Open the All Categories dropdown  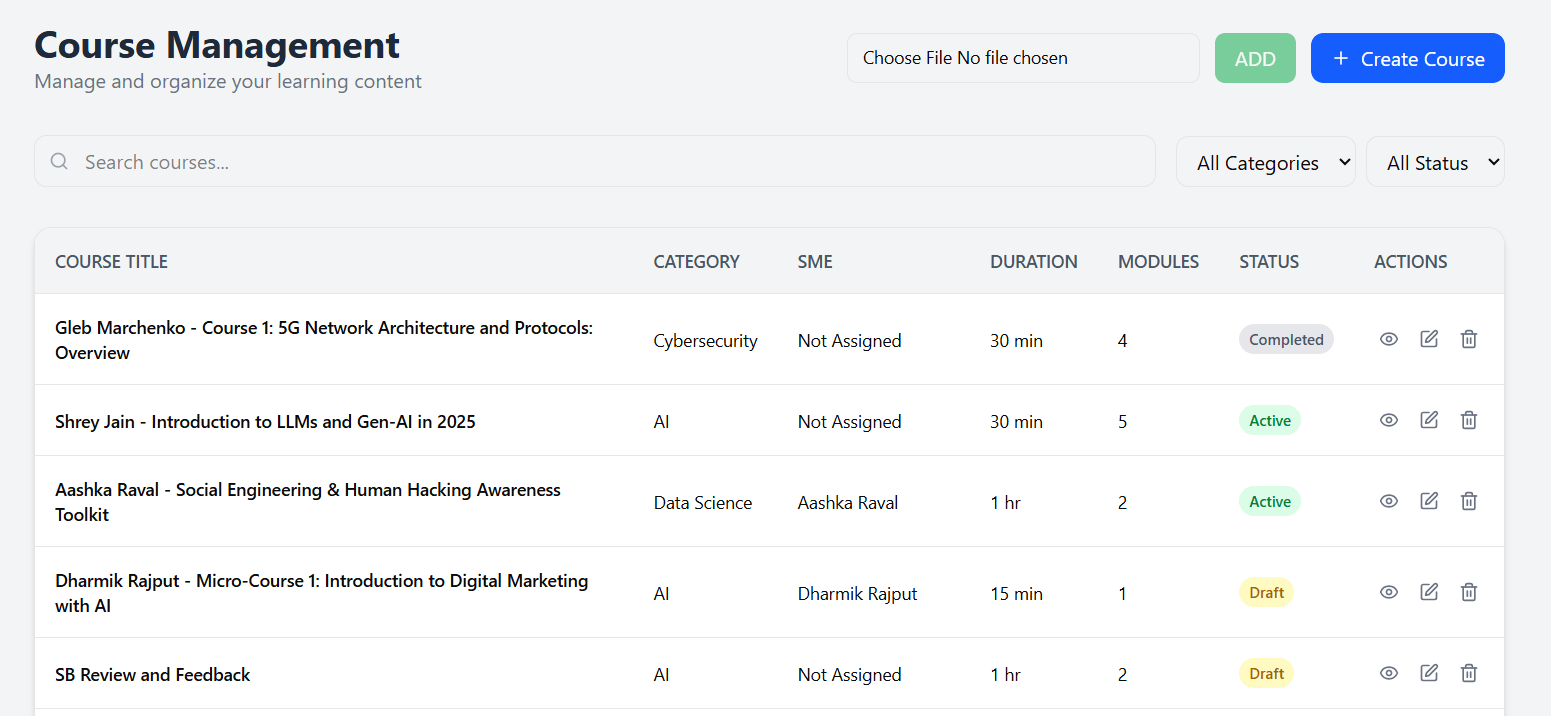coord(1265,161)
